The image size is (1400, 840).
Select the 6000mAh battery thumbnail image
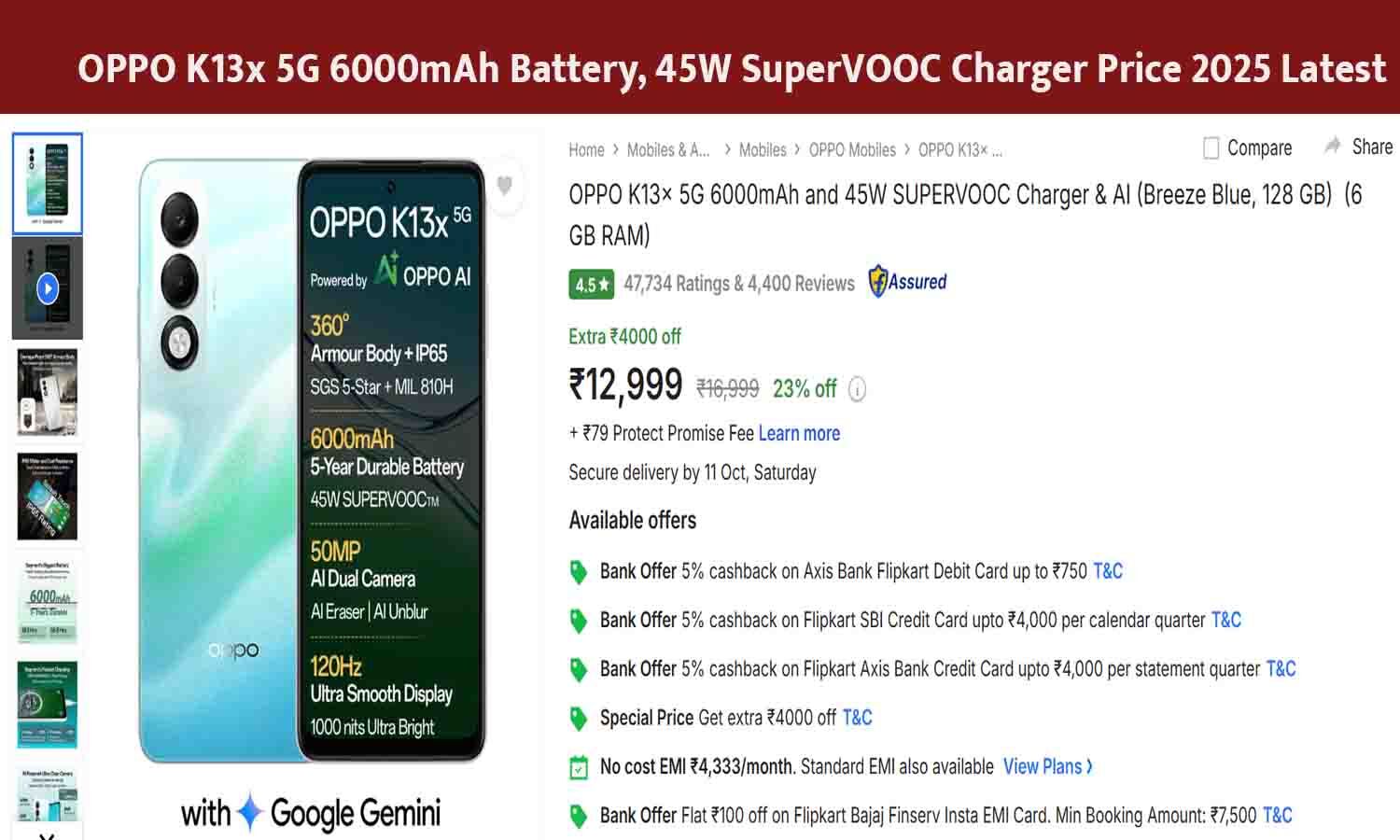point(48,602)
